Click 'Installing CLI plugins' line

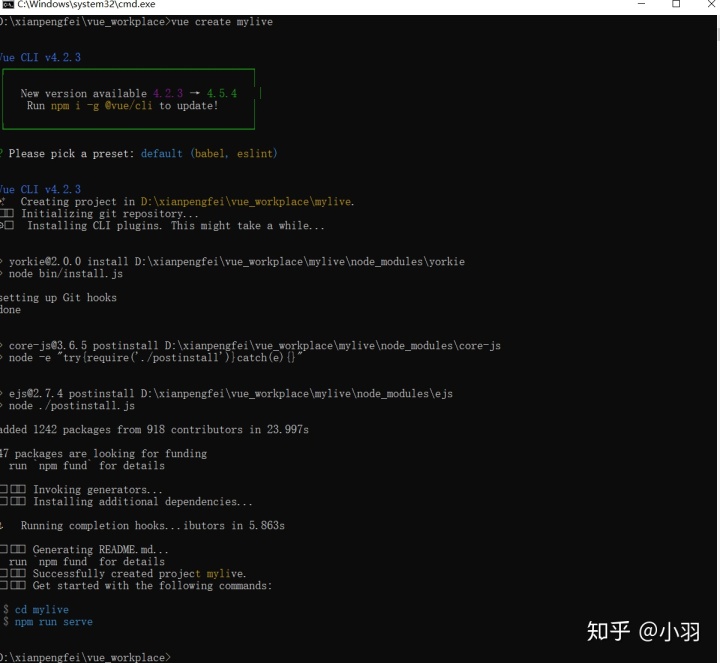point(163,225)
